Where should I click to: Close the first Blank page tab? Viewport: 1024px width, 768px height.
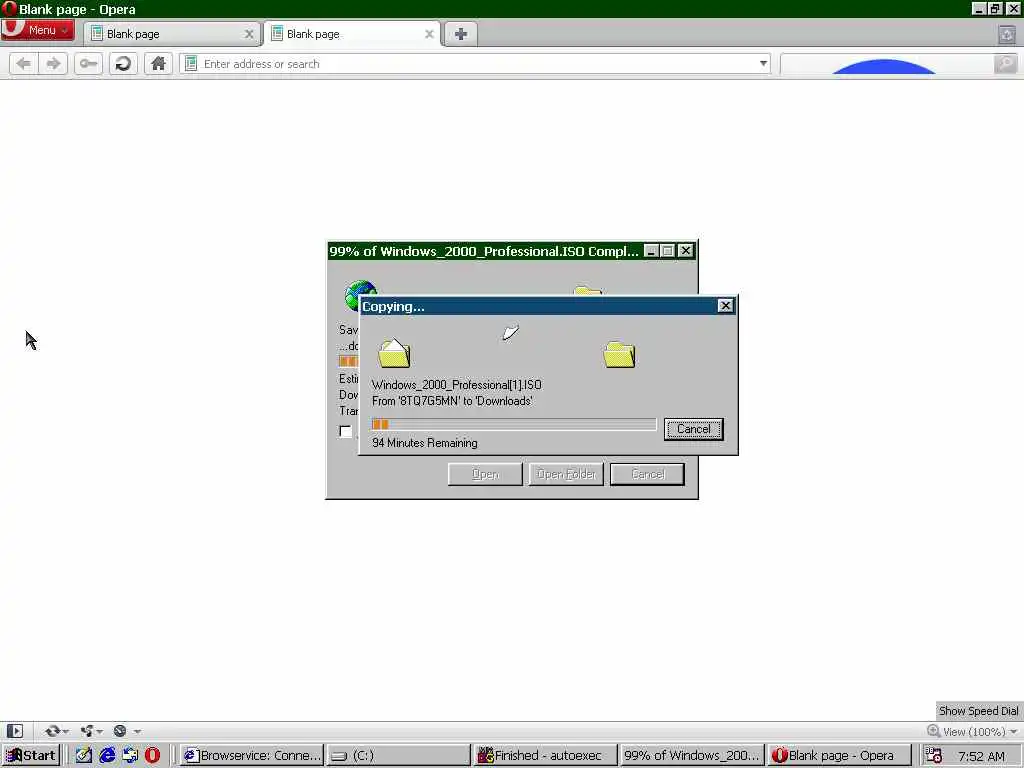pyautogui.click(x=249, y=34)
